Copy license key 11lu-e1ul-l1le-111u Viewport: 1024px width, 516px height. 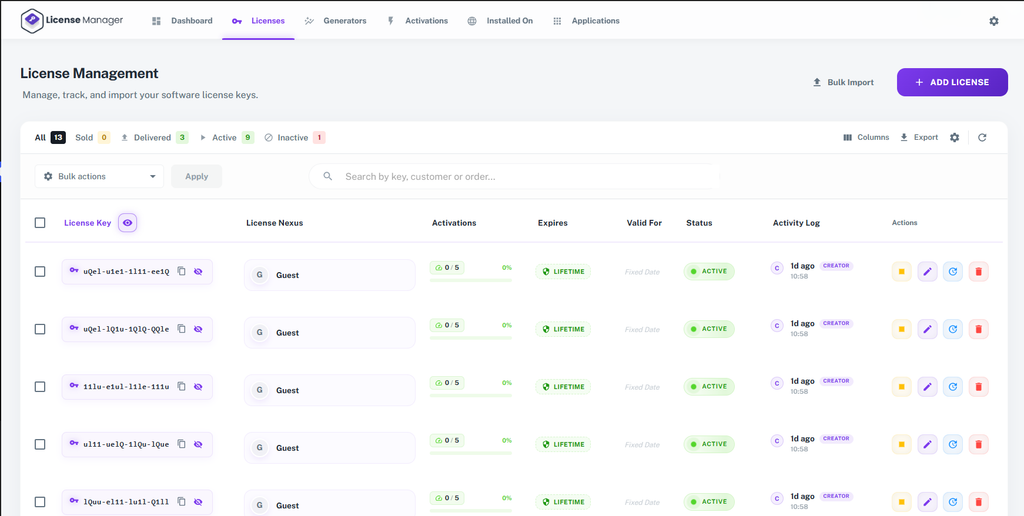(x=182, y=386)
